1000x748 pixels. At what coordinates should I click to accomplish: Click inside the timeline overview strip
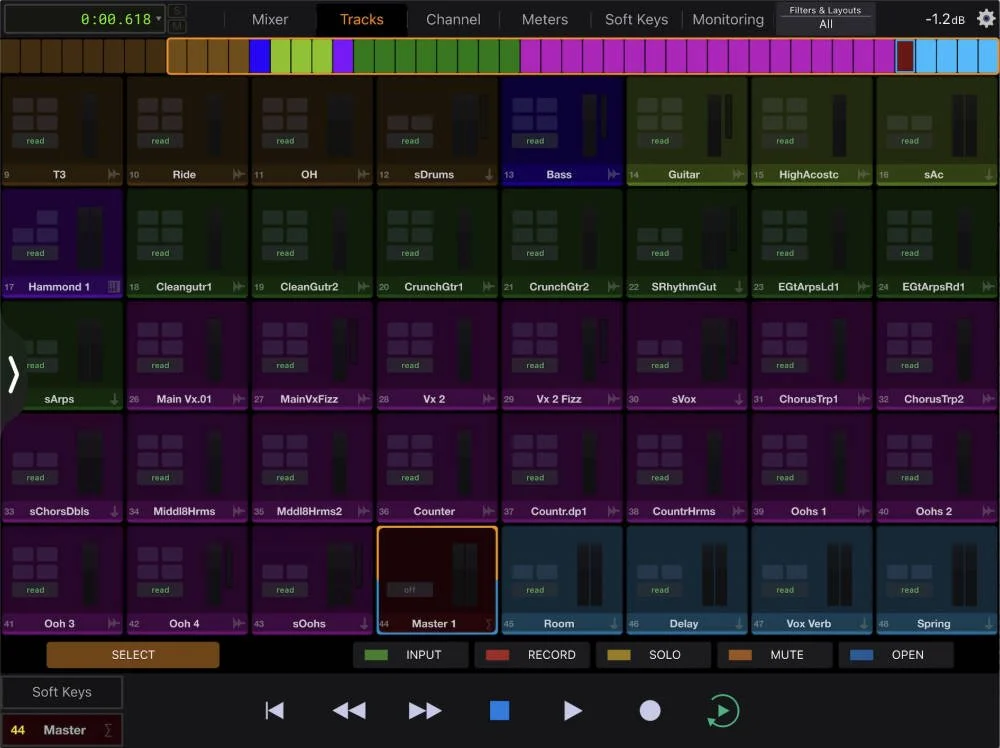pyautogui.click(x=500, y=56)
